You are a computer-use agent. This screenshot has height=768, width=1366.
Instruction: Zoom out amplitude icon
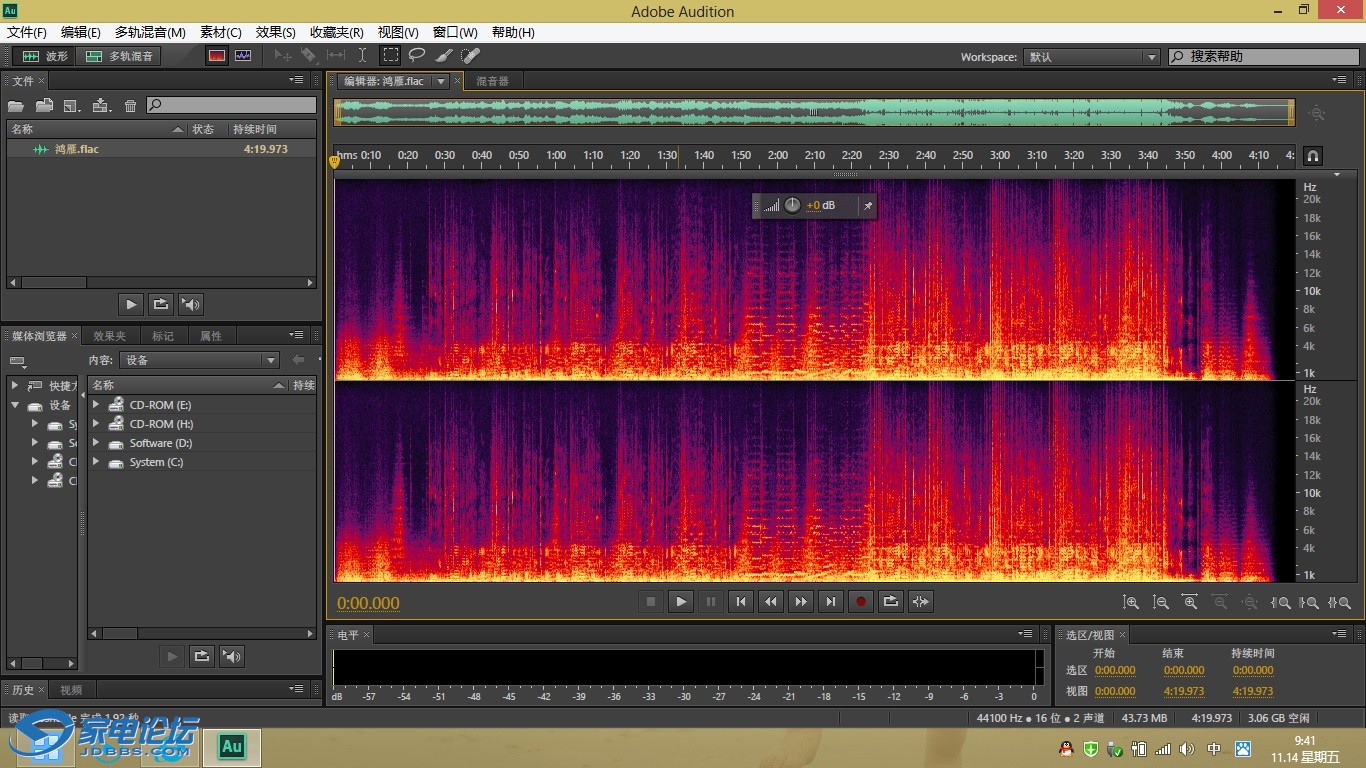pos(1161,602)
